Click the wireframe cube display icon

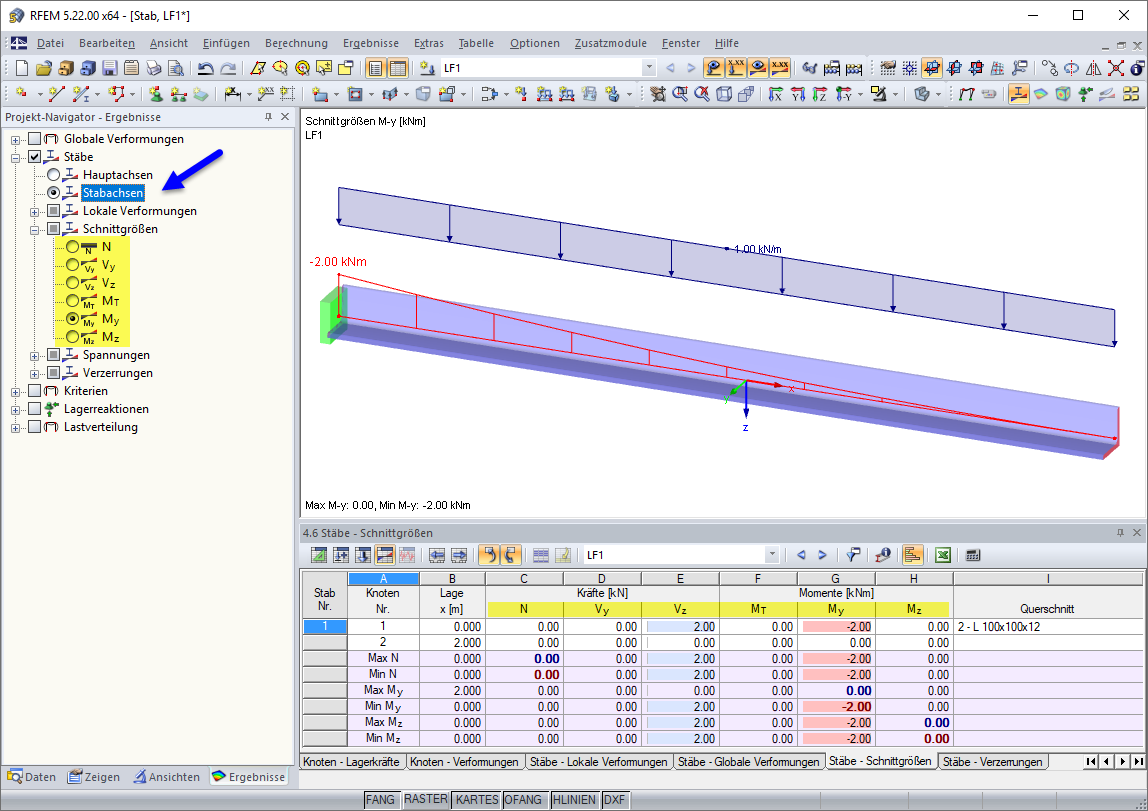point(724,94)
